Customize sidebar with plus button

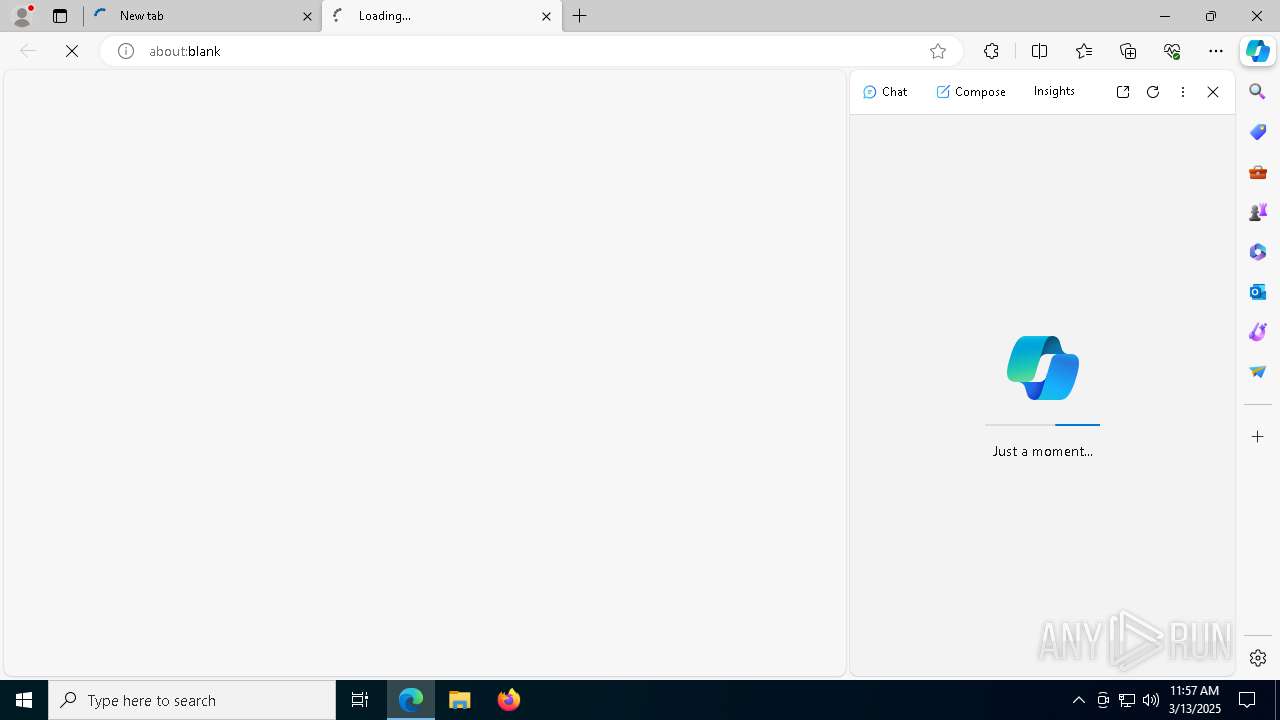[1258, 437]
